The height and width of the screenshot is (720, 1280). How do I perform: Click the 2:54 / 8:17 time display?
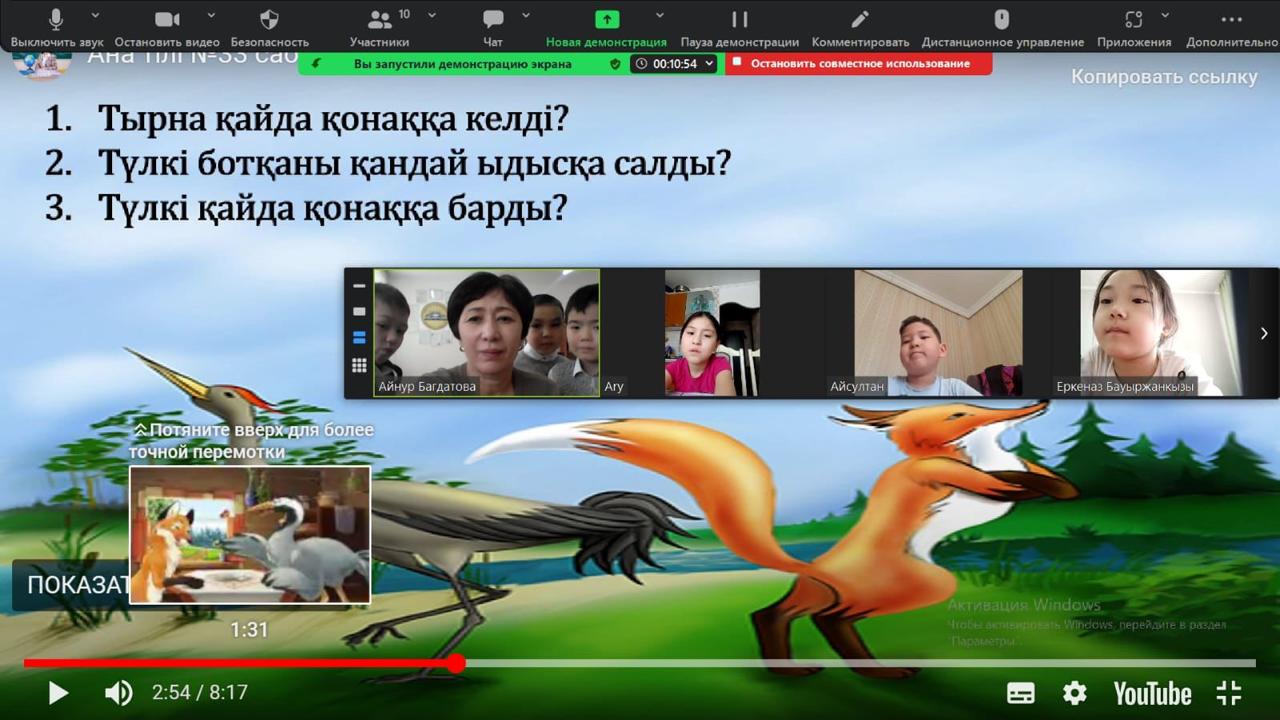200,692
